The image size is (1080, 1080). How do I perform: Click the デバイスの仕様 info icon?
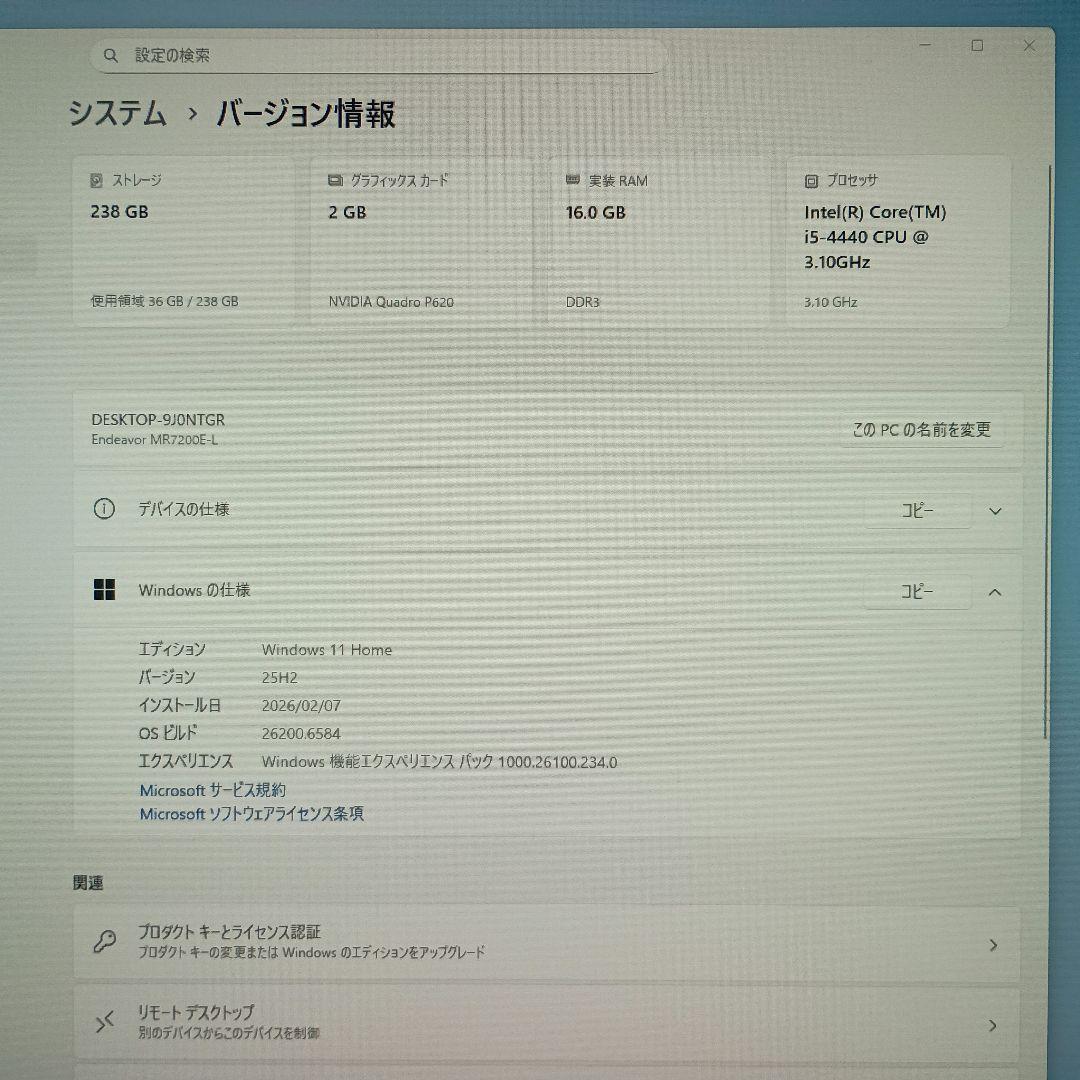tap(104, 509)
